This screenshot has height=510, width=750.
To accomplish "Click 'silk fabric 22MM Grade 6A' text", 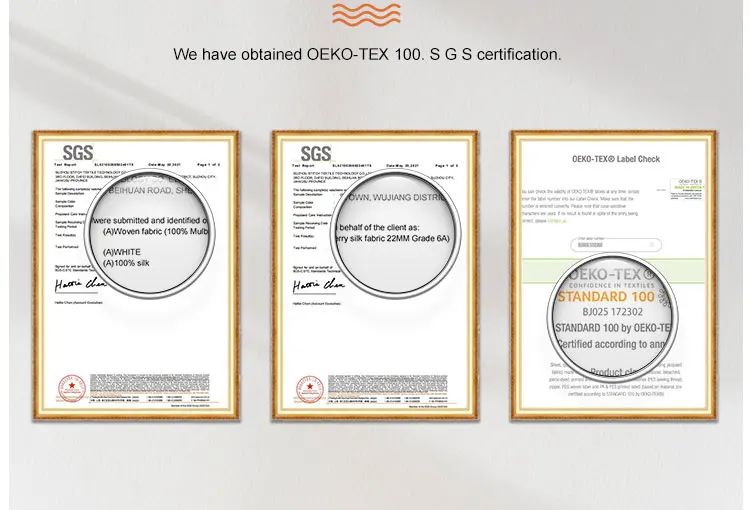I will pos(399,238).
